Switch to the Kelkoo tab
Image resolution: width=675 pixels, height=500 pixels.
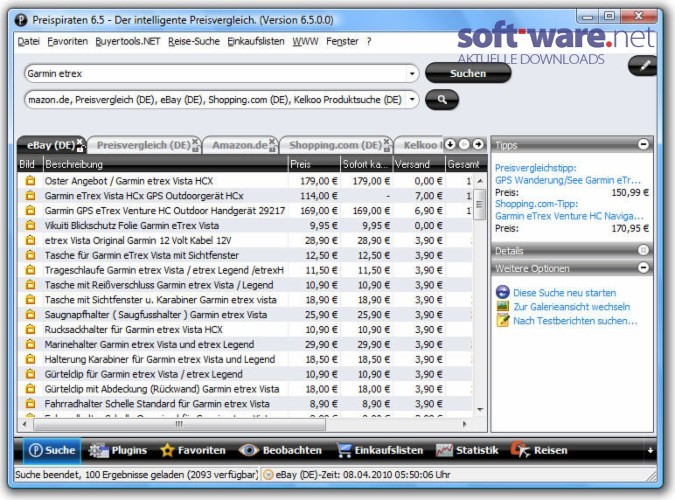point(420,145)
